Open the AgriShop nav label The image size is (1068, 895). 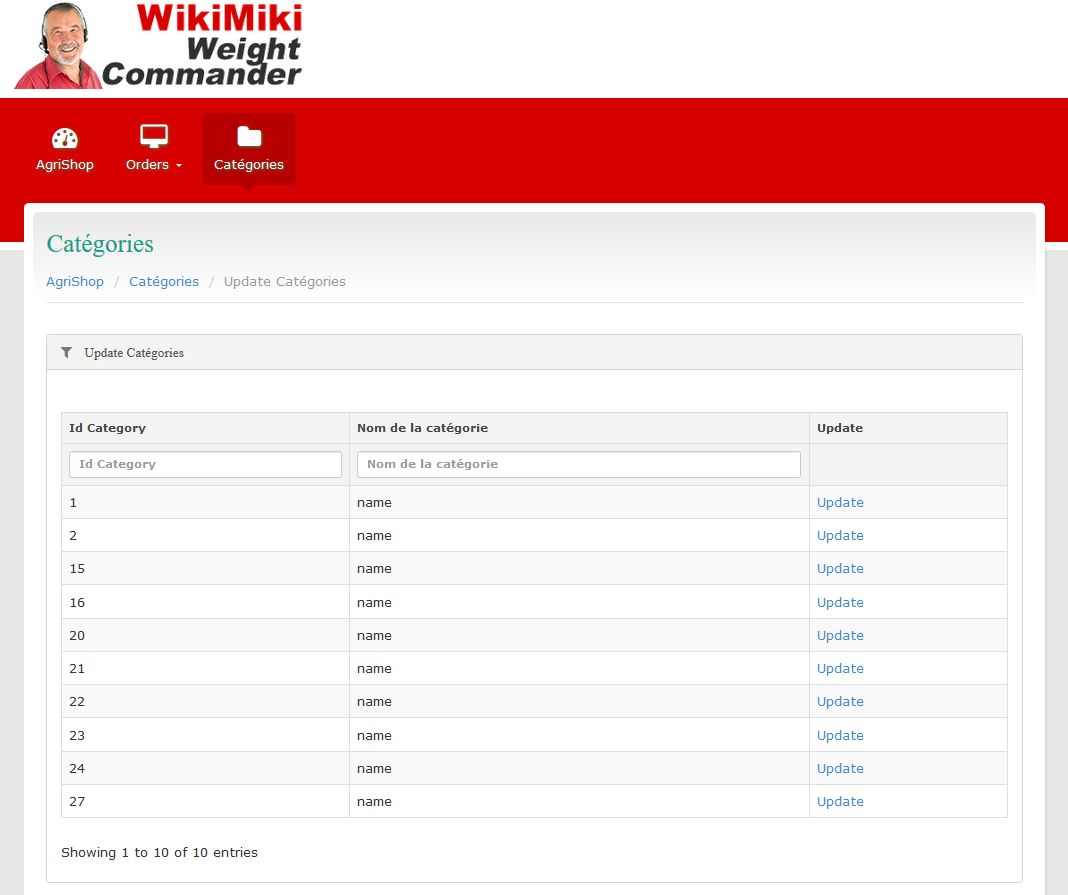point(65,164)
